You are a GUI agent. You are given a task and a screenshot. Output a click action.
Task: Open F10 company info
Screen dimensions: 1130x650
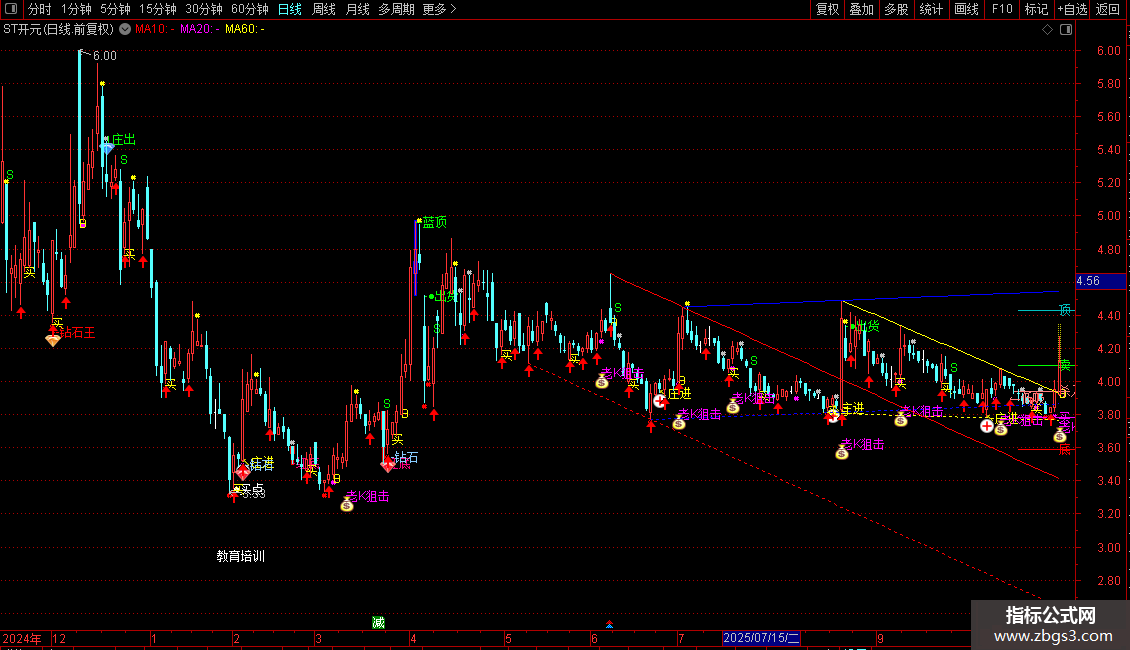coord(1002,9)
